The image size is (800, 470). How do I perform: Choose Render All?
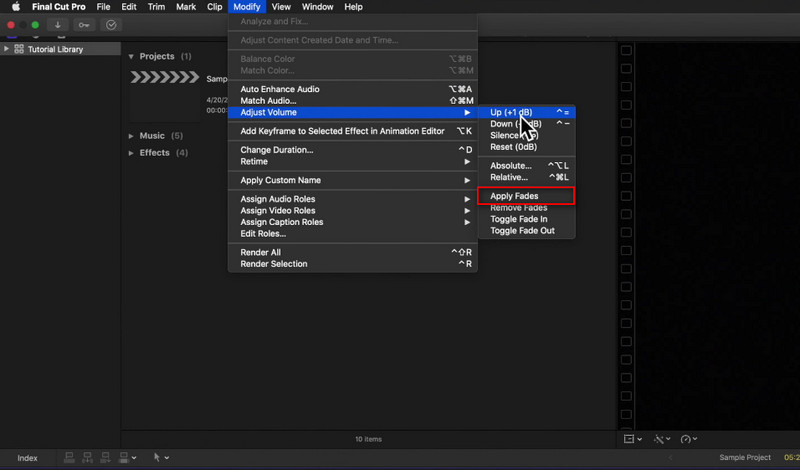(x=353, y=252)
